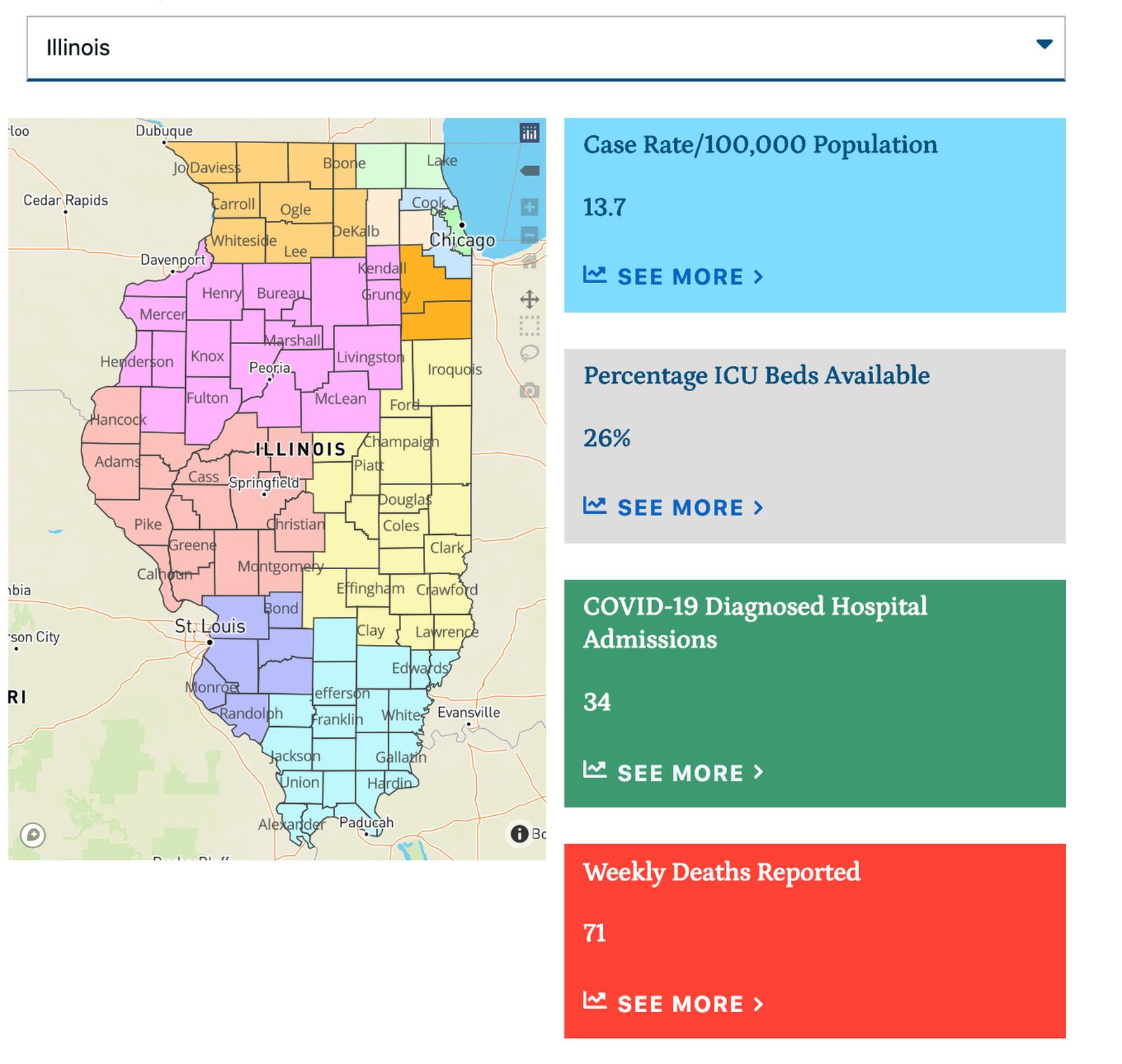This screenshot has width=1122, height=1064.
Task: Zoom in using the plus icon
Action: 529,207
